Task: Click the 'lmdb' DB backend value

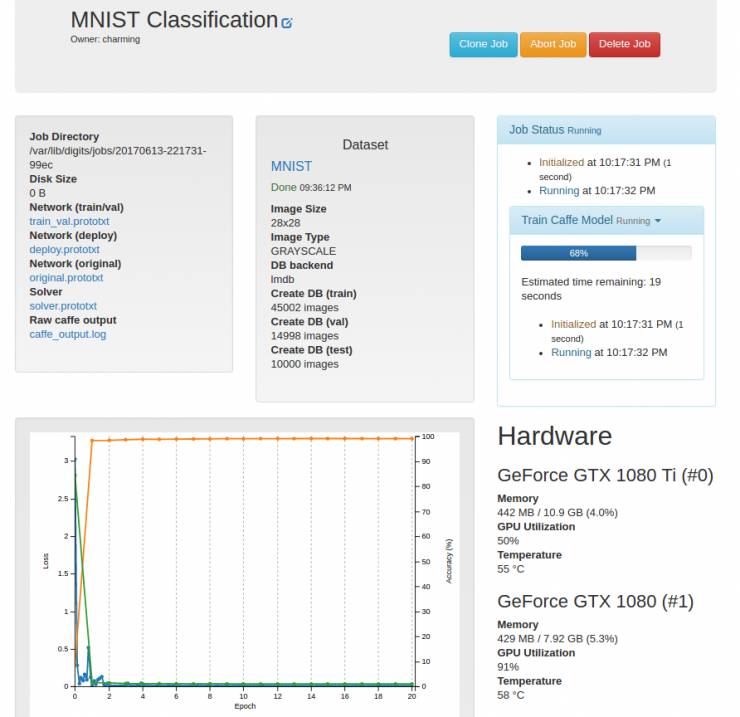Action: (282, 279)
